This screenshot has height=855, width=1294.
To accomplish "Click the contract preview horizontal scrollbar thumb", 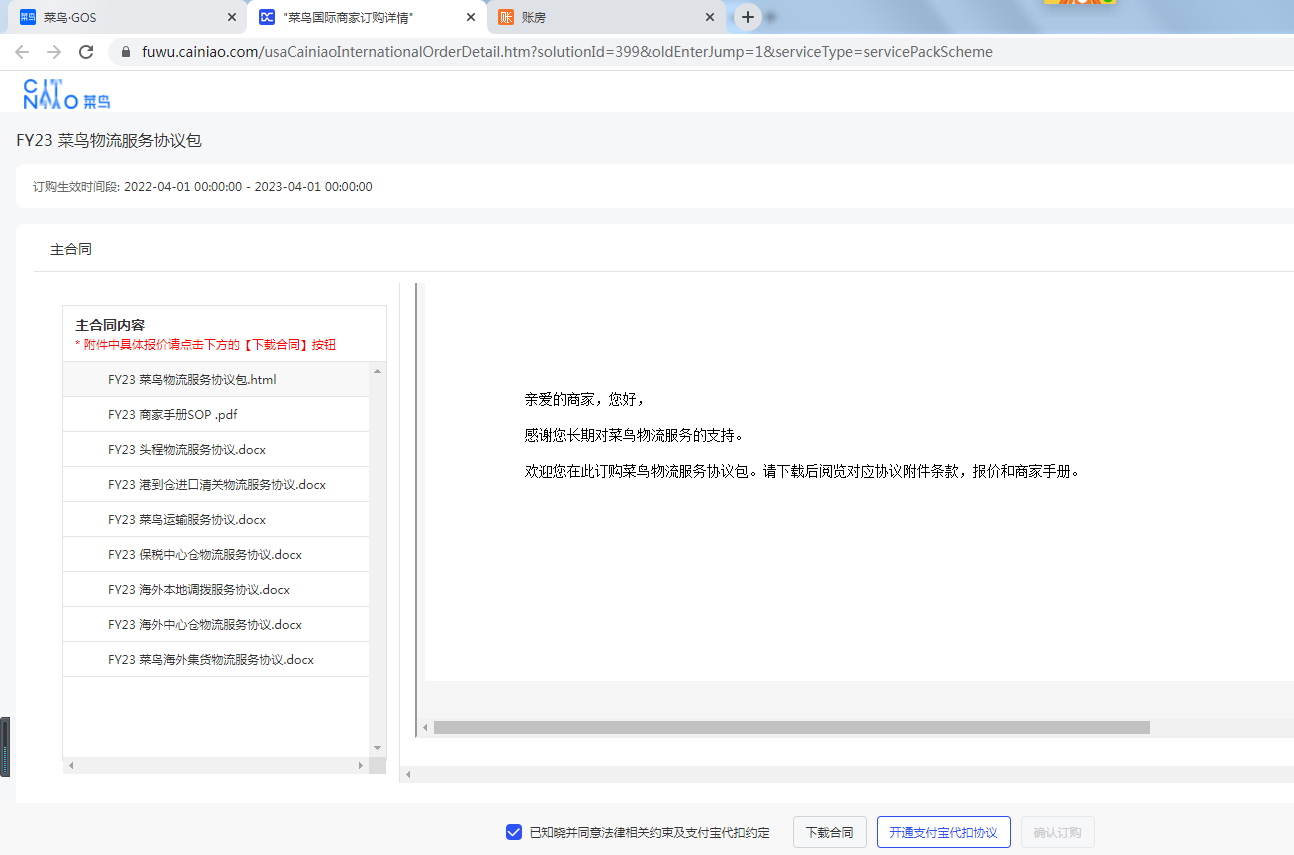I will pos(792,727).
